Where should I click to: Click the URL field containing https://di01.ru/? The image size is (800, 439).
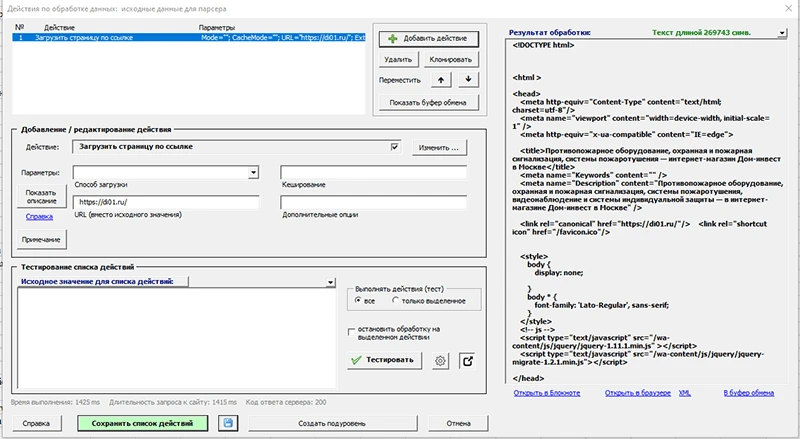(166, 202)
